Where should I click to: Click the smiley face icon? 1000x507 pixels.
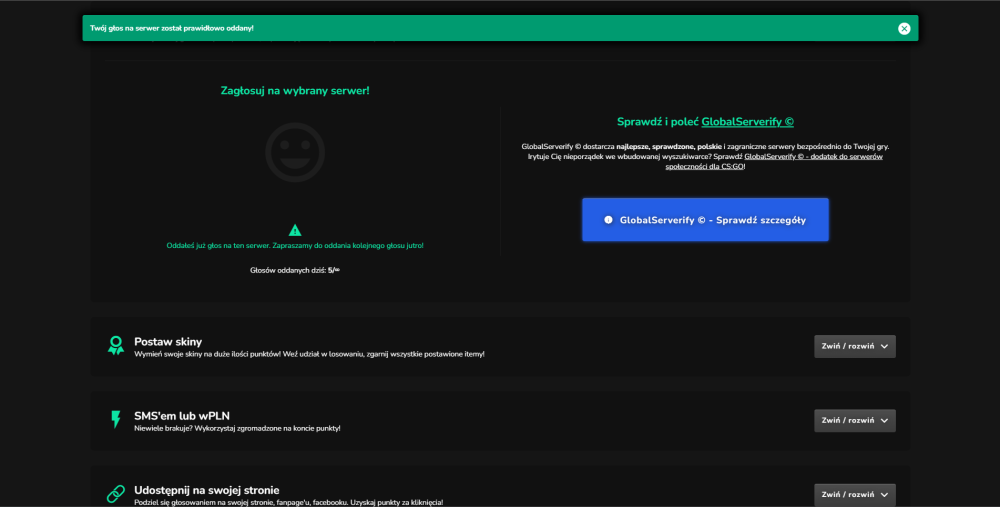point(295,152)
